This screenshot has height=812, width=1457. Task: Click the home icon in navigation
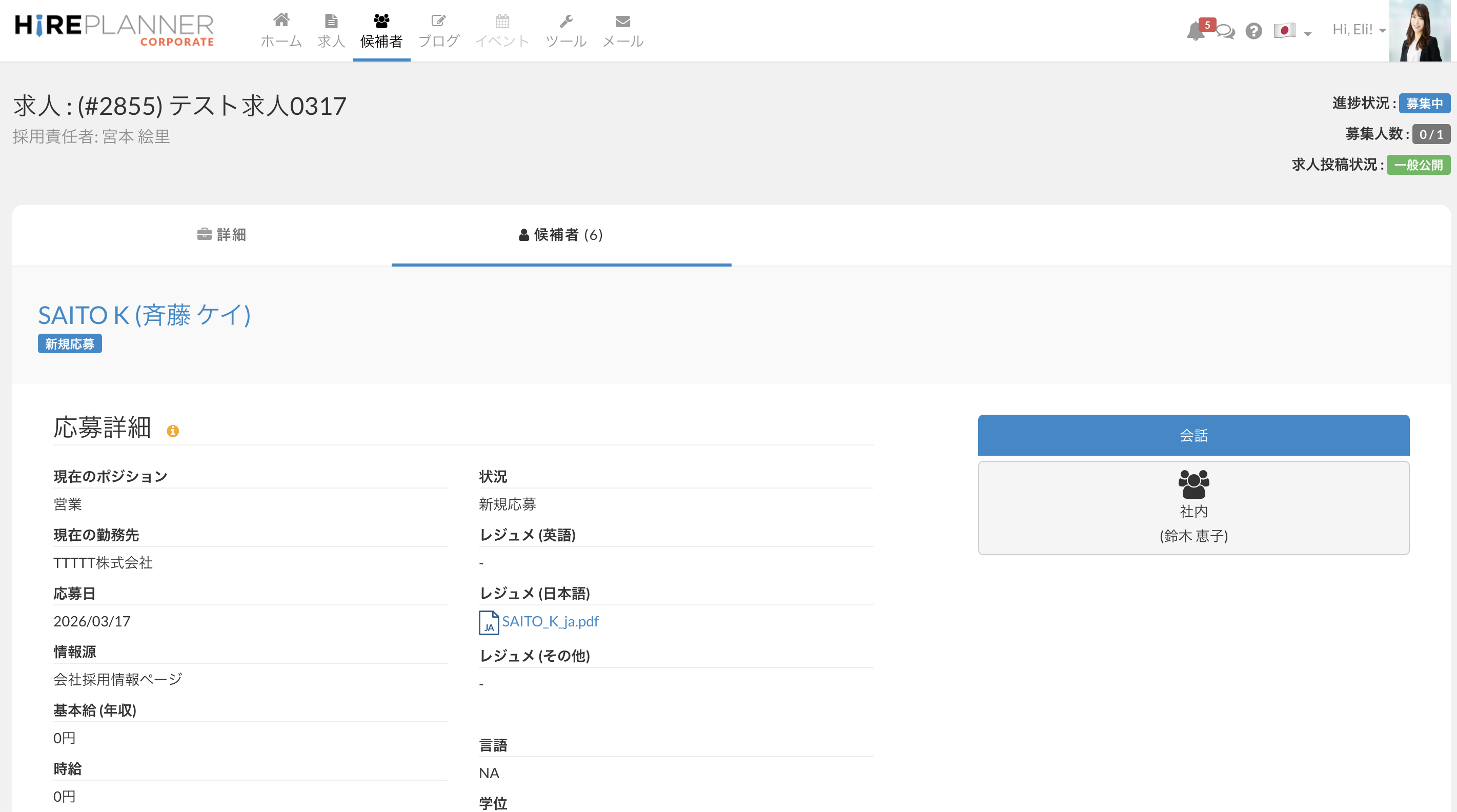pyautogui.click(x=281, y=21)
